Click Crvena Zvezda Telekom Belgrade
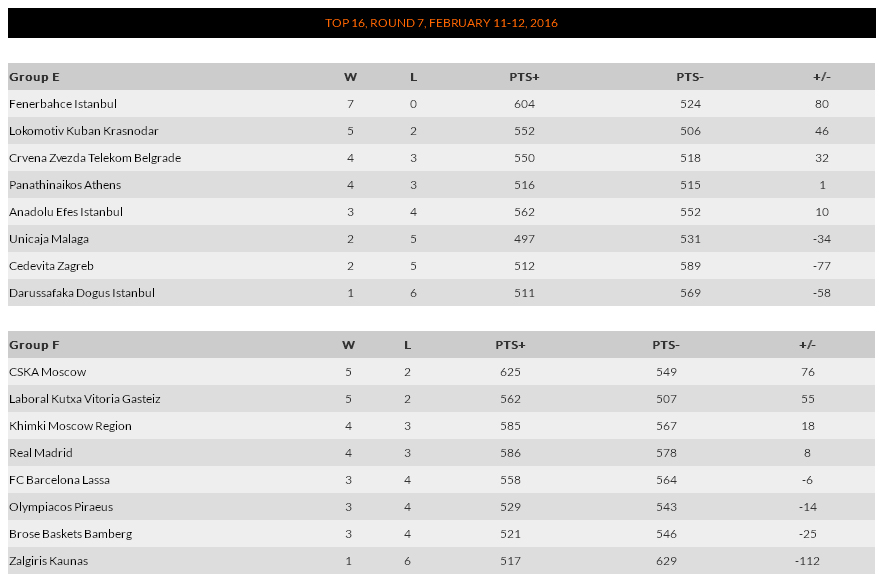 [95, 158]
